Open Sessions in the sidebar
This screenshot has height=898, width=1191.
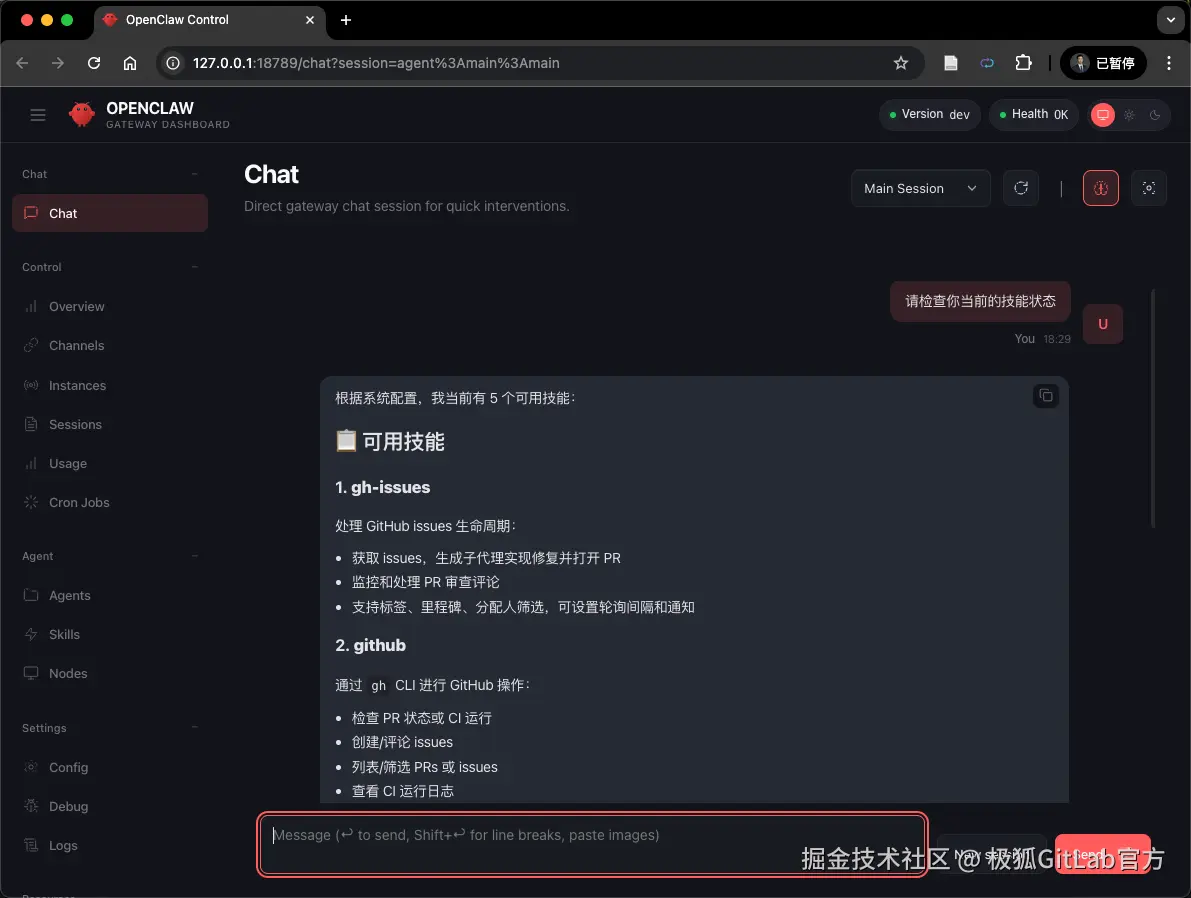pyautogui.click(x=110, y=425)
